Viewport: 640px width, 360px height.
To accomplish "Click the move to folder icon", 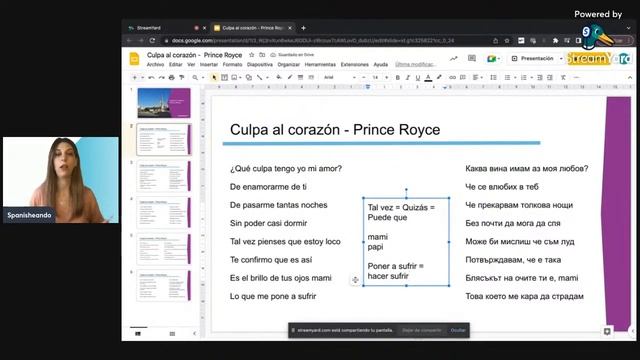I will [x=262, y=55].
